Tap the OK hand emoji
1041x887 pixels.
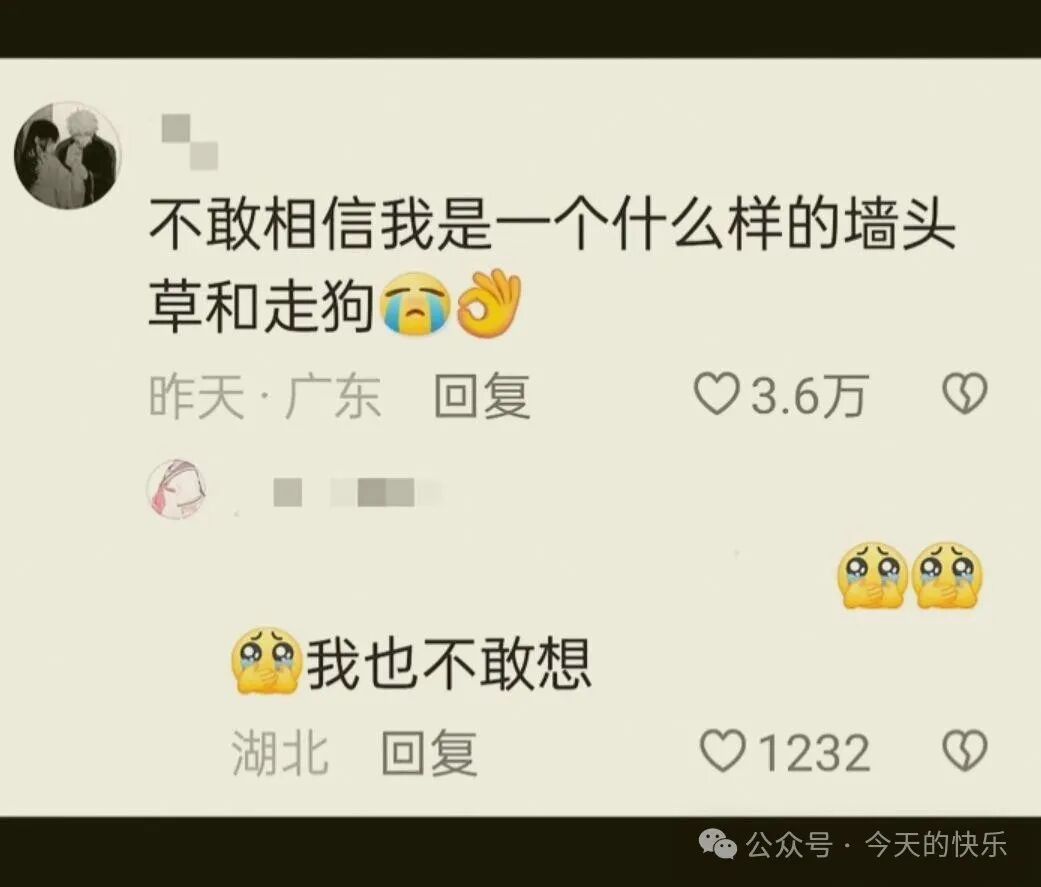[490, 303]
